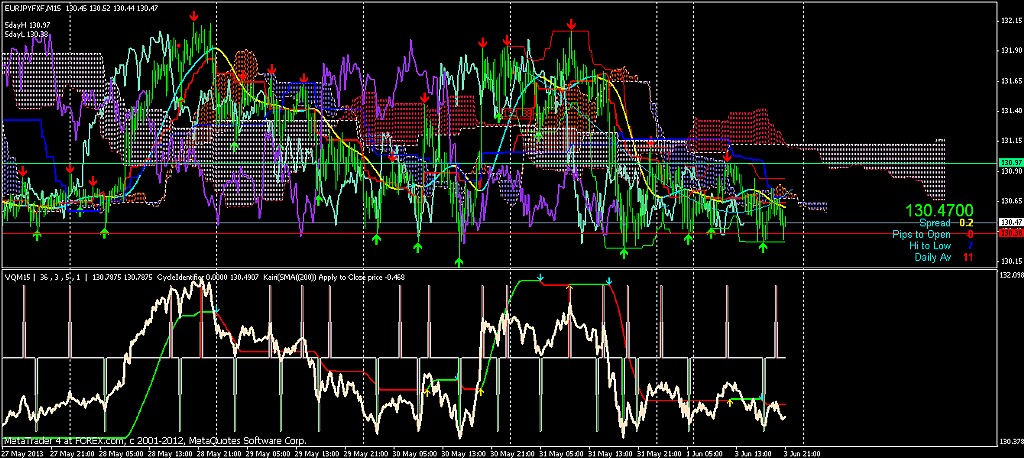Screen dimensions: 1024x458
Task: Click the 130.378 indicator scale value
Action: [1010, 442]
